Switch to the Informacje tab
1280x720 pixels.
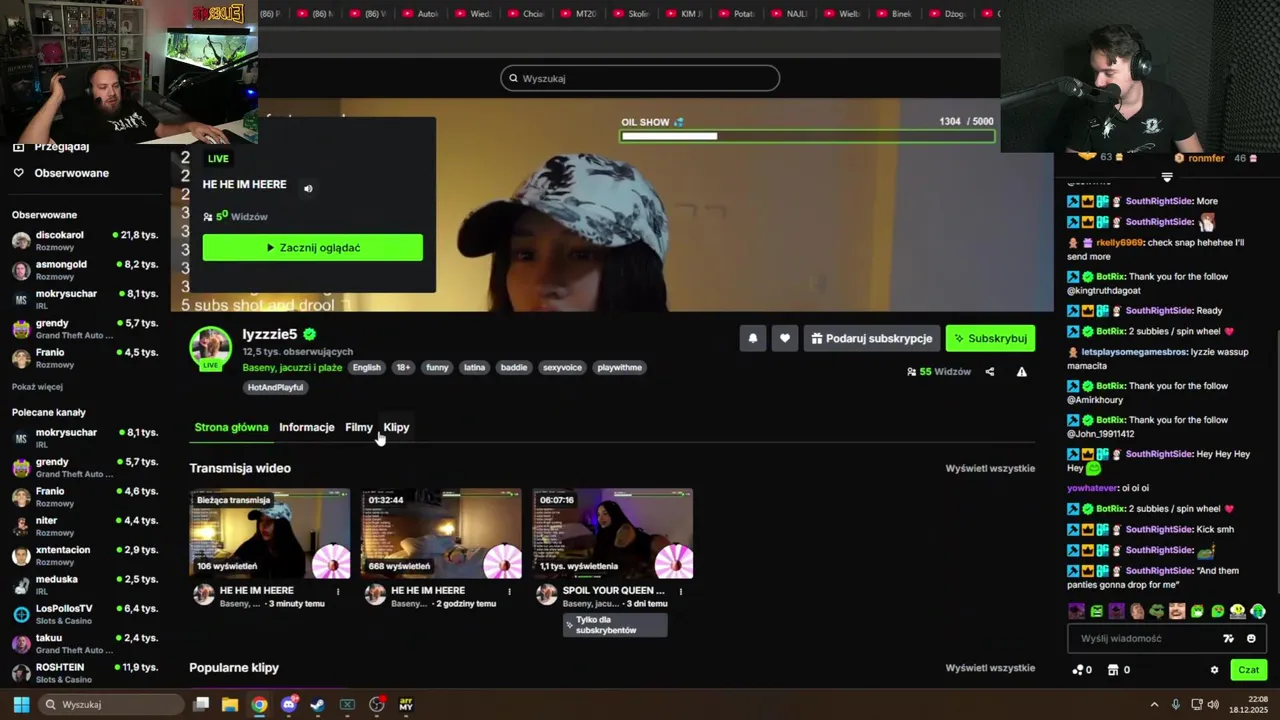(307, 428)
